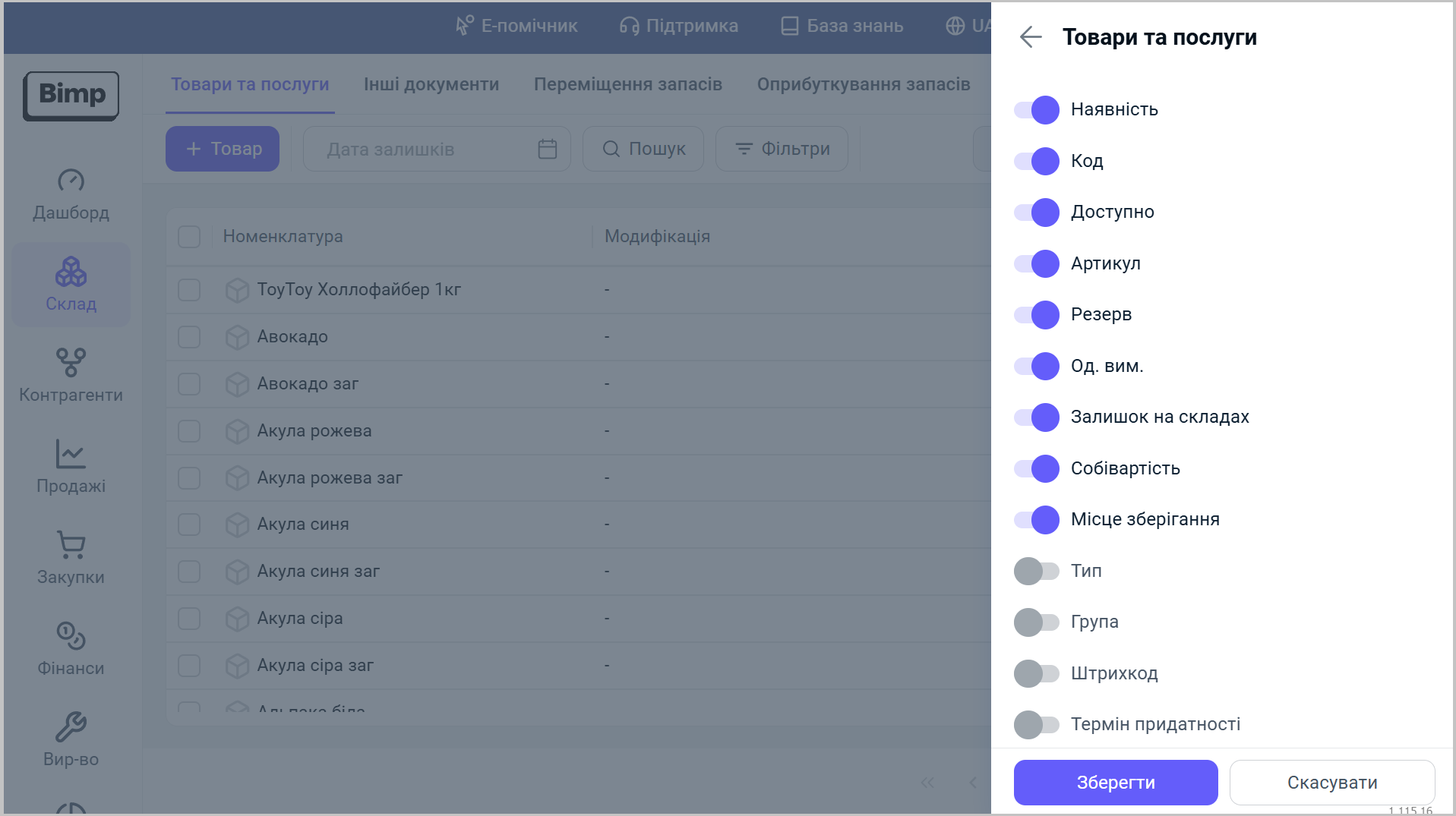Open the language selector globe
Screen dimensions: 1456x816
(x=955, y=26)
